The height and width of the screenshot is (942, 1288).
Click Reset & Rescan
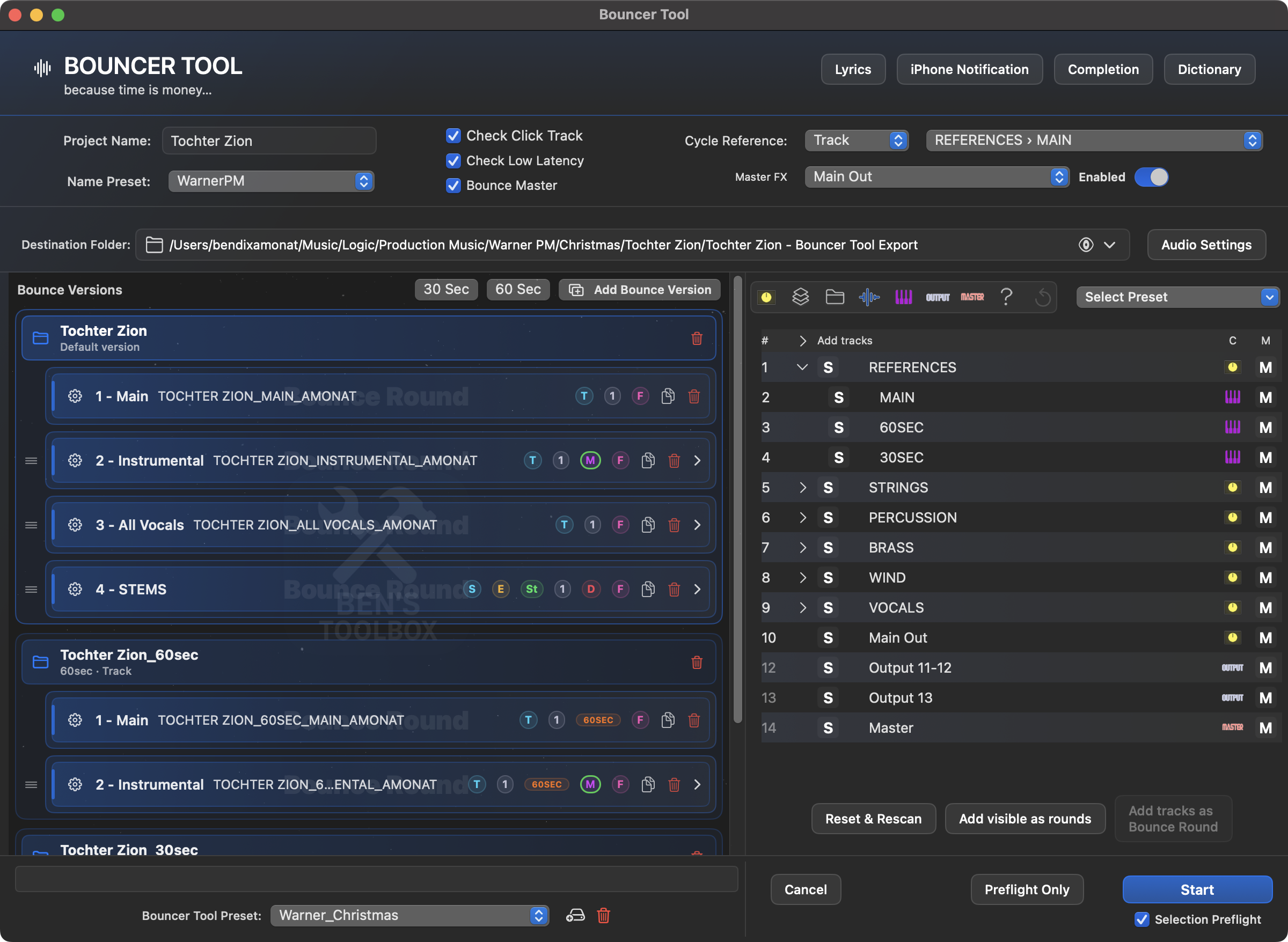click(873, 819)
